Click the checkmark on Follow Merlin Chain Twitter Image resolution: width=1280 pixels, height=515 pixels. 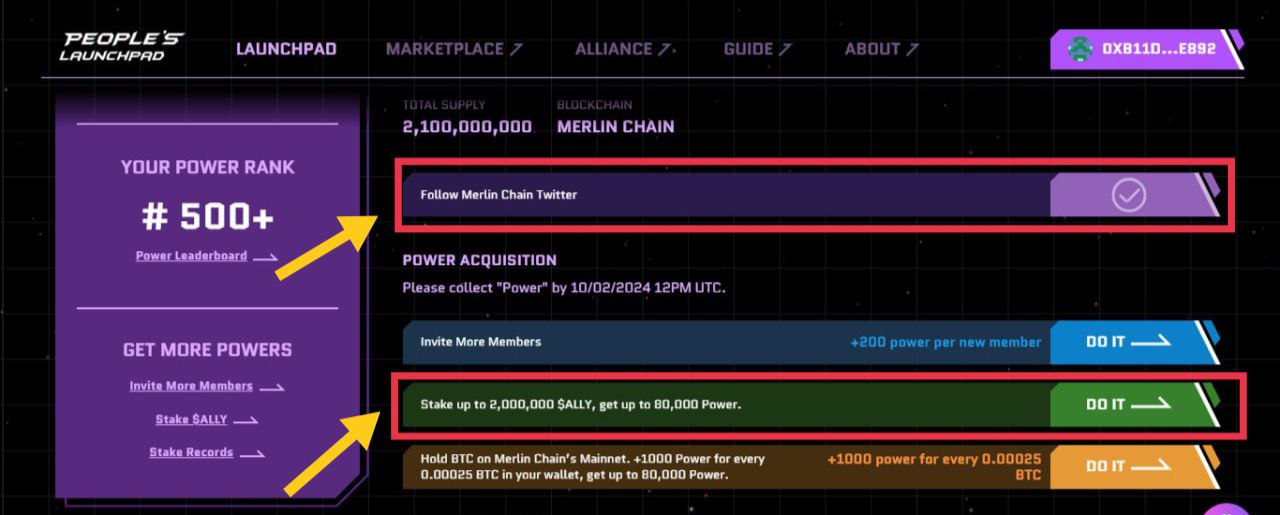tap(1129, 195)
